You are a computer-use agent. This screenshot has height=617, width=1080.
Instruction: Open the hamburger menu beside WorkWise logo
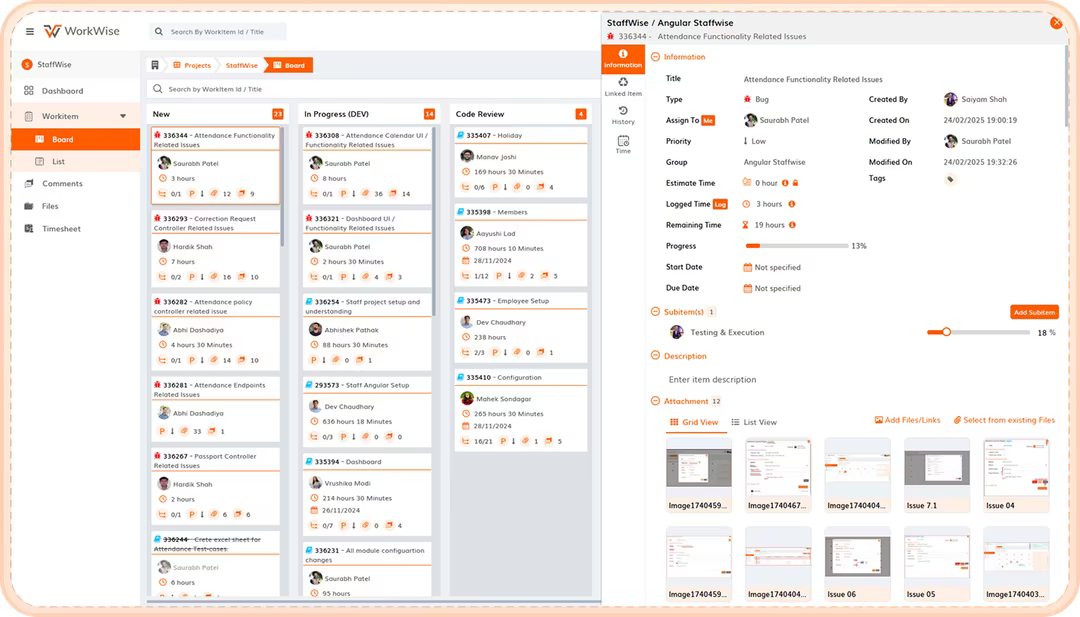click(30, 32)
